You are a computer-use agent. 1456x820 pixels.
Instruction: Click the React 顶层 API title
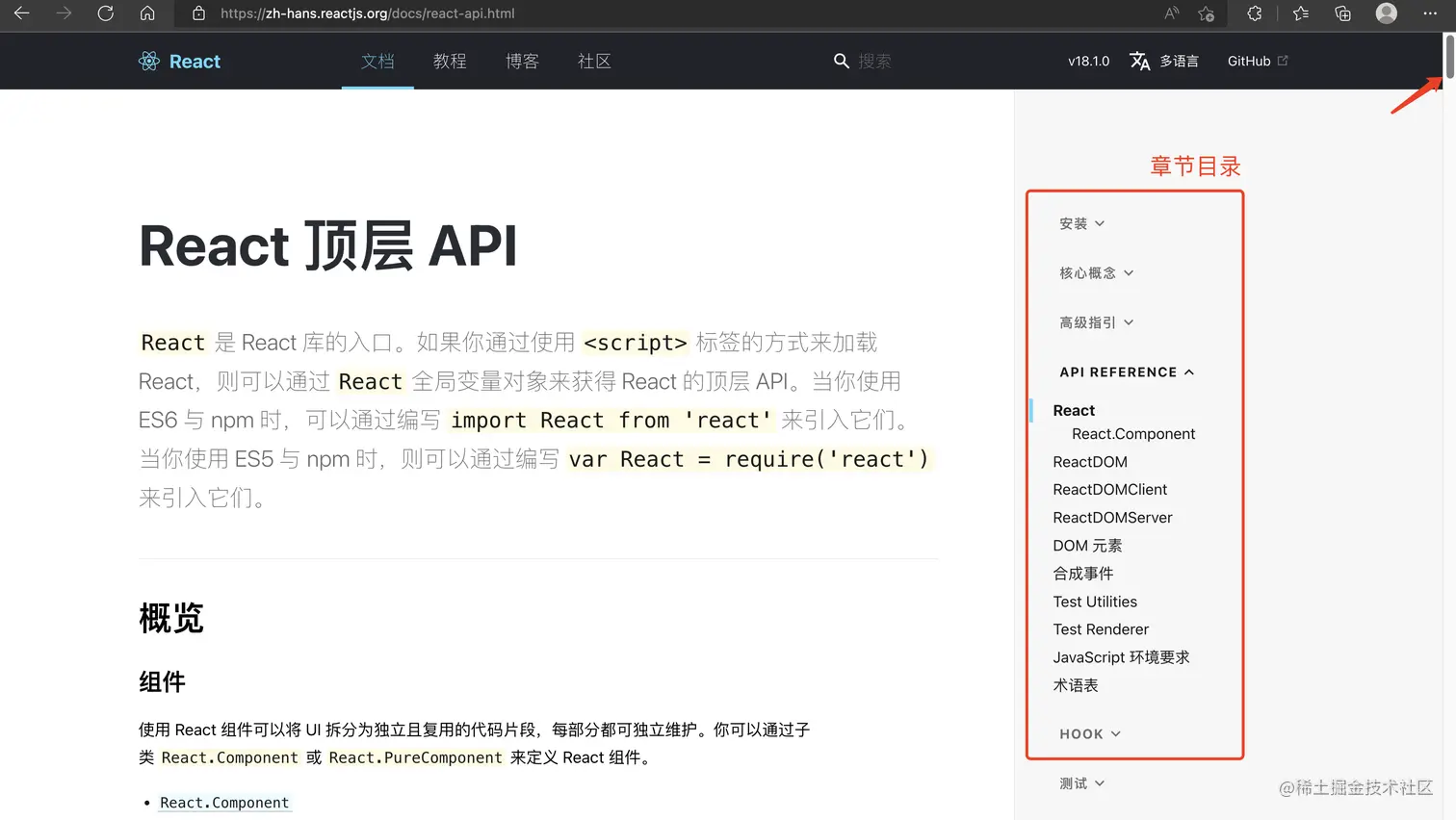pyautogui.click(x=328, y=245)
